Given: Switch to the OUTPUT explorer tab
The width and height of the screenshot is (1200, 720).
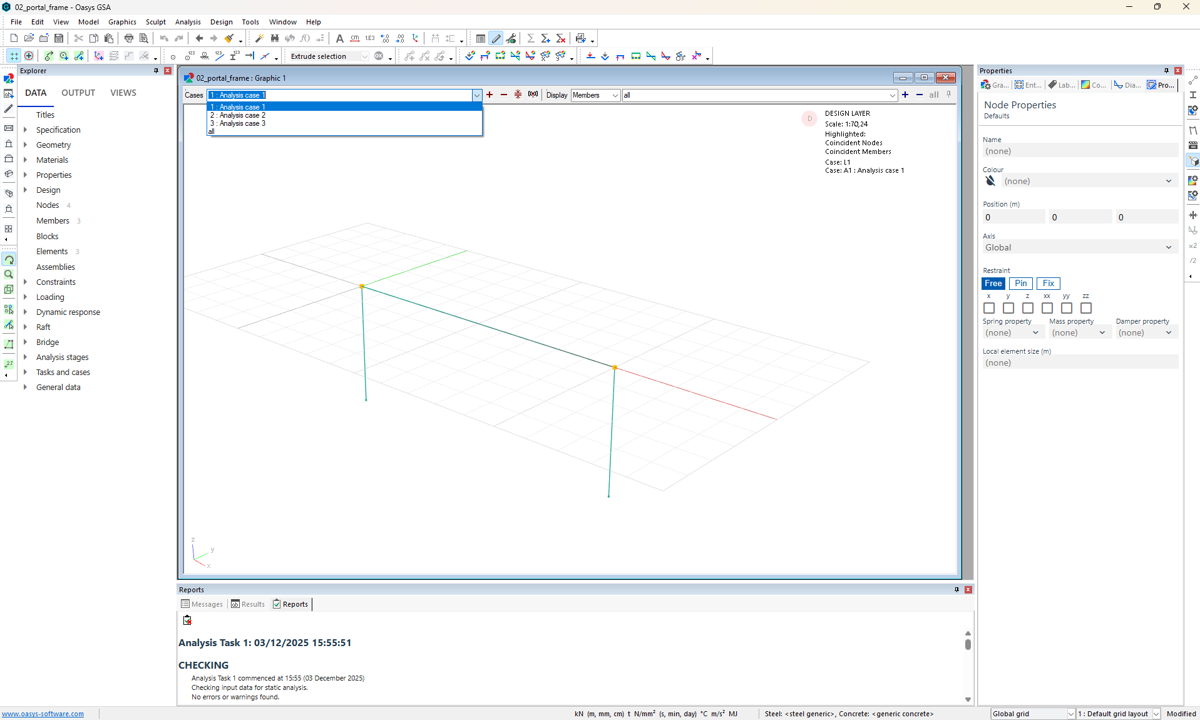Looking at the screenshot, I should pyautogui.click(x=78, y=93).
